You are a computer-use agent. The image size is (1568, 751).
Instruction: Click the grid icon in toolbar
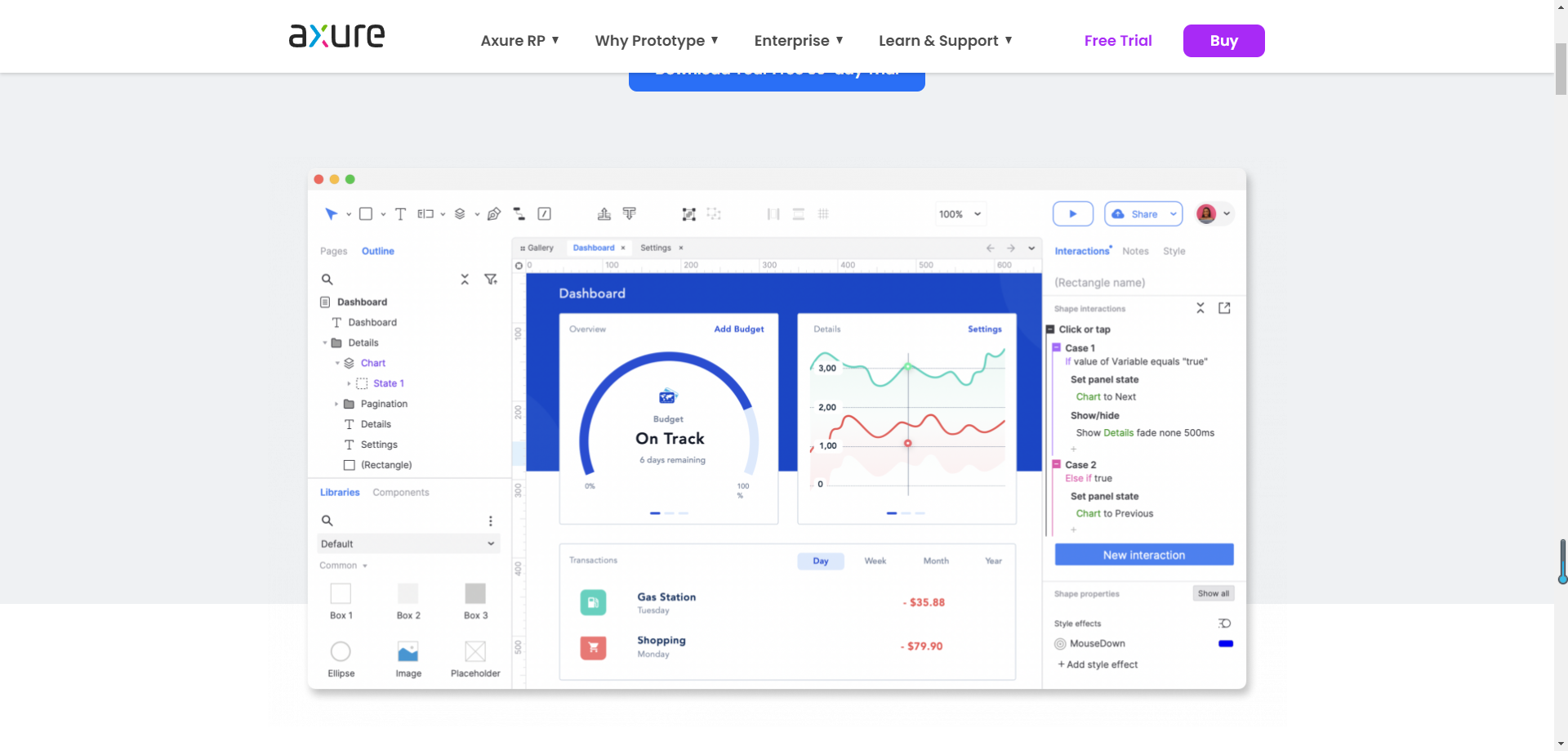point(823,214)
